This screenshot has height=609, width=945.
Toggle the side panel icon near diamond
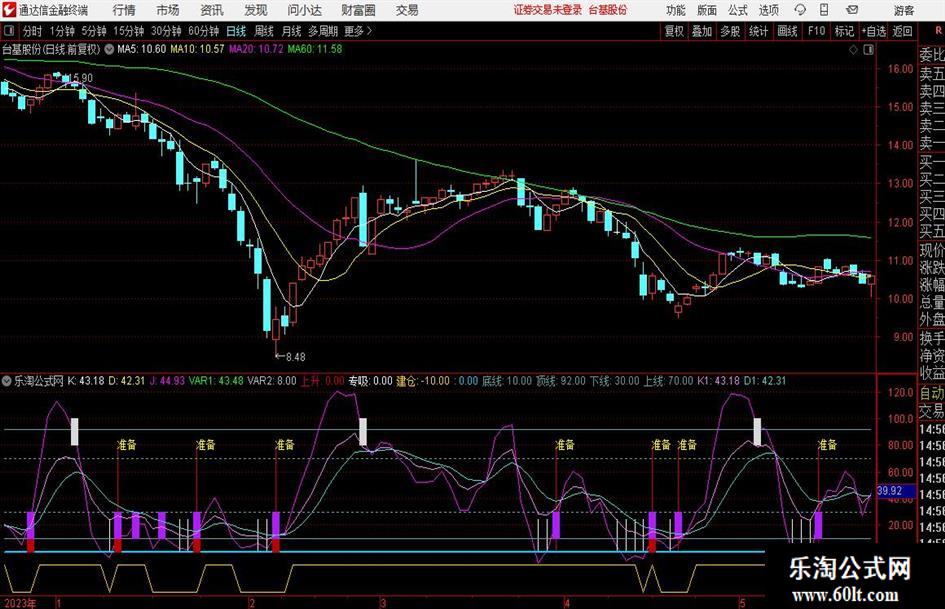(x=868, y=50)
